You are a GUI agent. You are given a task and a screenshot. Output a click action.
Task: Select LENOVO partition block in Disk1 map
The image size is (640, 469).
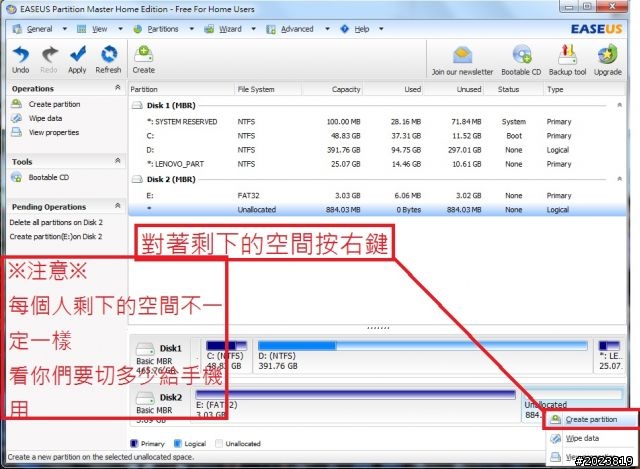(609, 356)
